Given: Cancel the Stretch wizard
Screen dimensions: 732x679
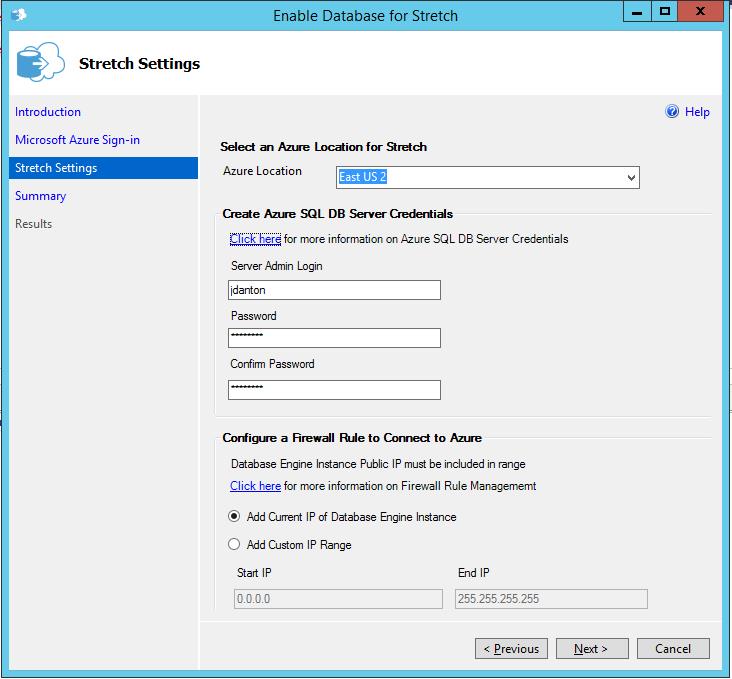Looking at the screenshot, I should point(673,649).
